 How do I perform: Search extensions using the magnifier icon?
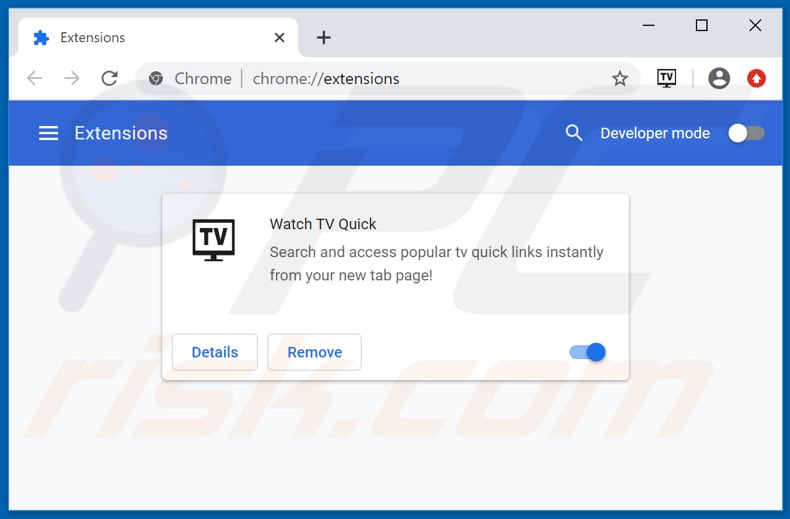[x=574, y=133]
